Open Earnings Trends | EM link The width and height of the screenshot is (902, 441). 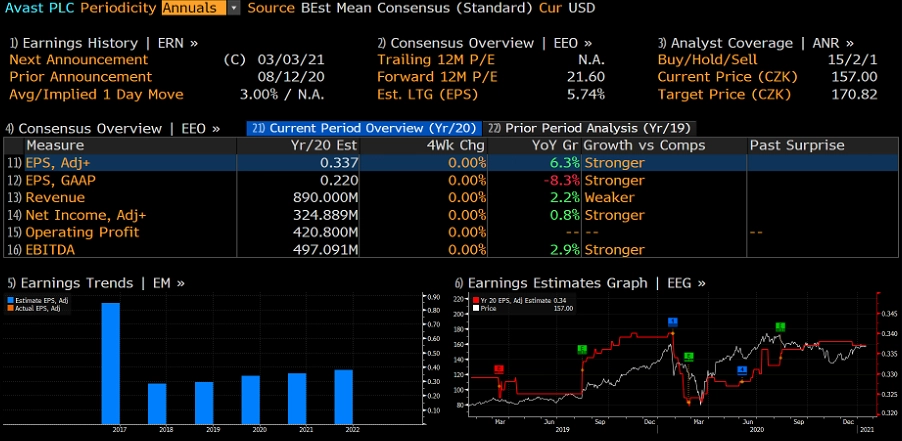[96, 283]
